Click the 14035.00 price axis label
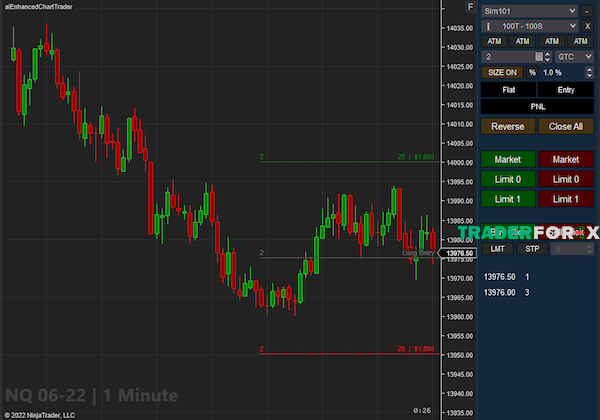 [460, 28]
